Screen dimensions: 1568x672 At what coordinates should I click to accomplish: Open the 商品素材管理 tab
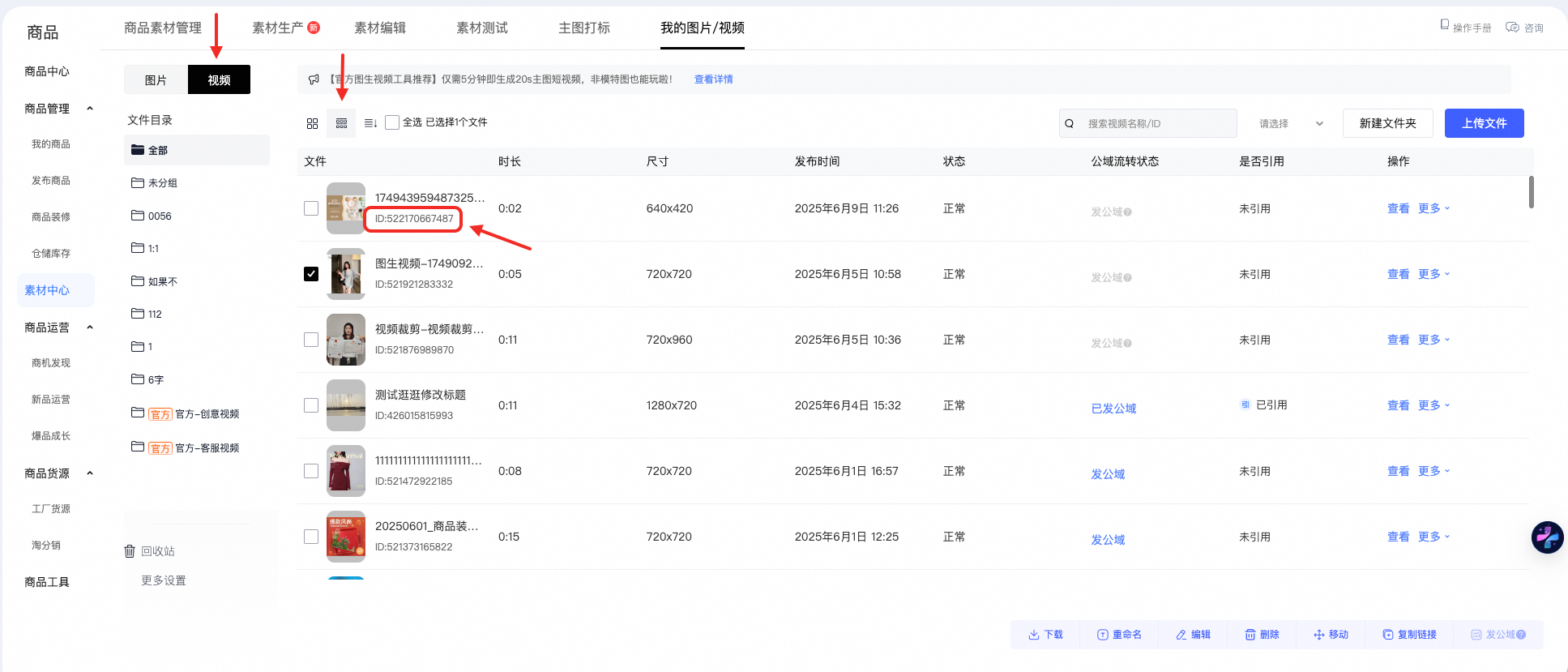coord(163,28)
